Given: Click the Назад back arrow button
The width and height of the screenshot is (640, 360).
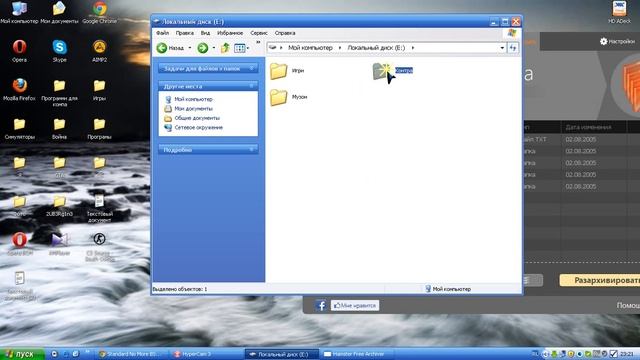Looking at the screenshot, I should (171, 48).
